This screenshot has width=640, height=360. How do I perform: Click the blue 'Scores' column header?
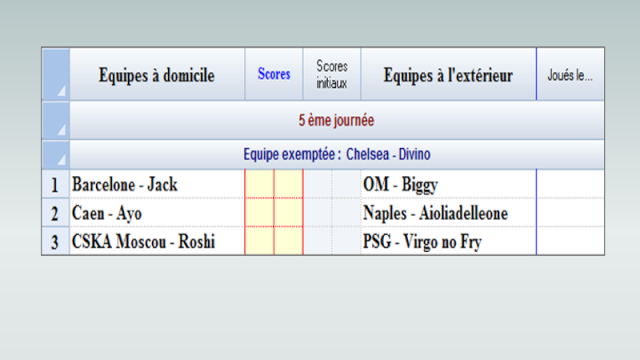[274, 74]
